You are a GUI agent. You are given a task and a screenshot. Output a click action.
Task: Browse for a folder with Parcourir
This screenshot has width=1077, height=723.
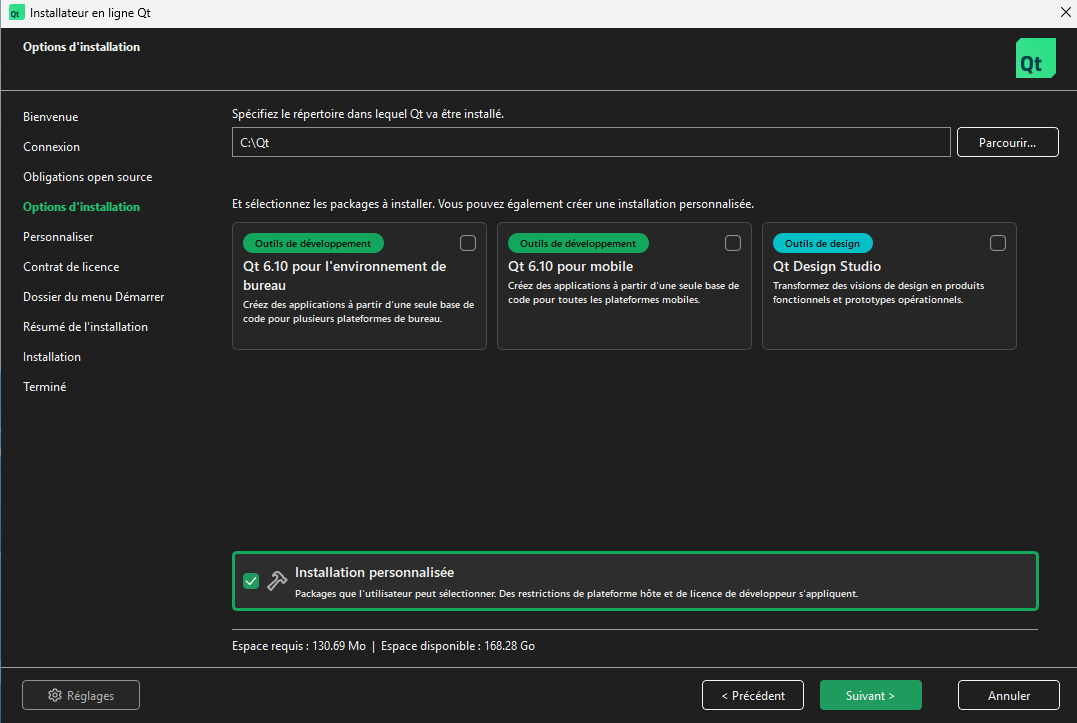tap(1008, 143)
